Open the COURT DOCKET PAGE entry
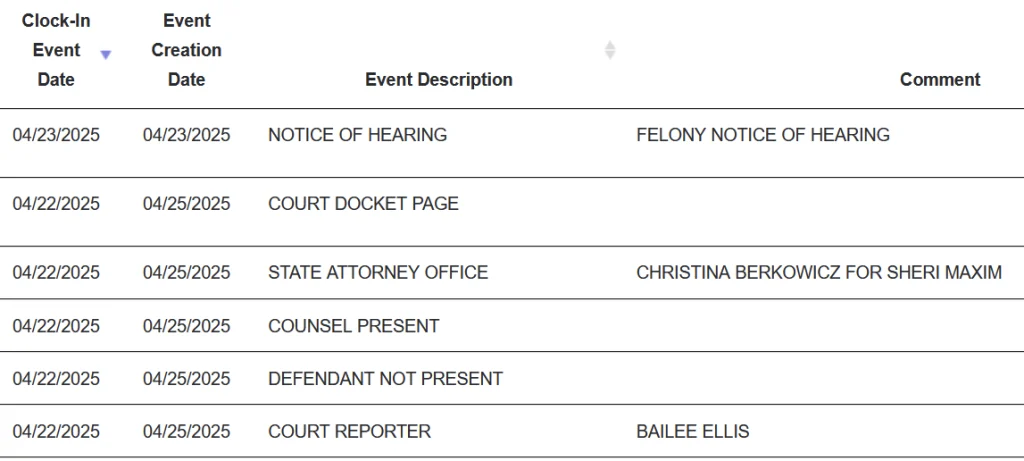 point(363,204)
